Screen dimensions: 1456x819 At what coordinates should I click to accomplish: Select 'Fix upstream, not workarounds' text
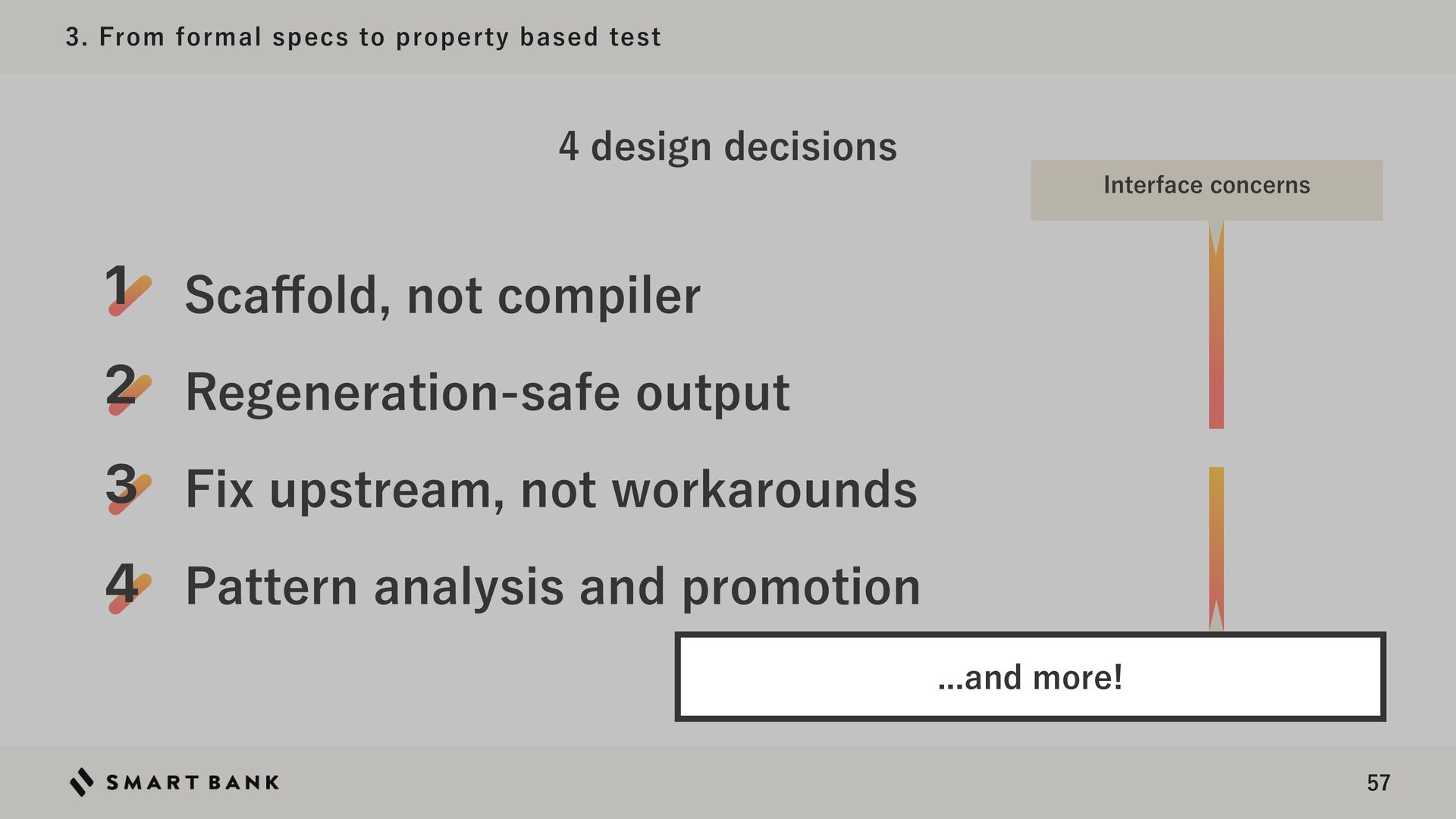tap(551, 490)
